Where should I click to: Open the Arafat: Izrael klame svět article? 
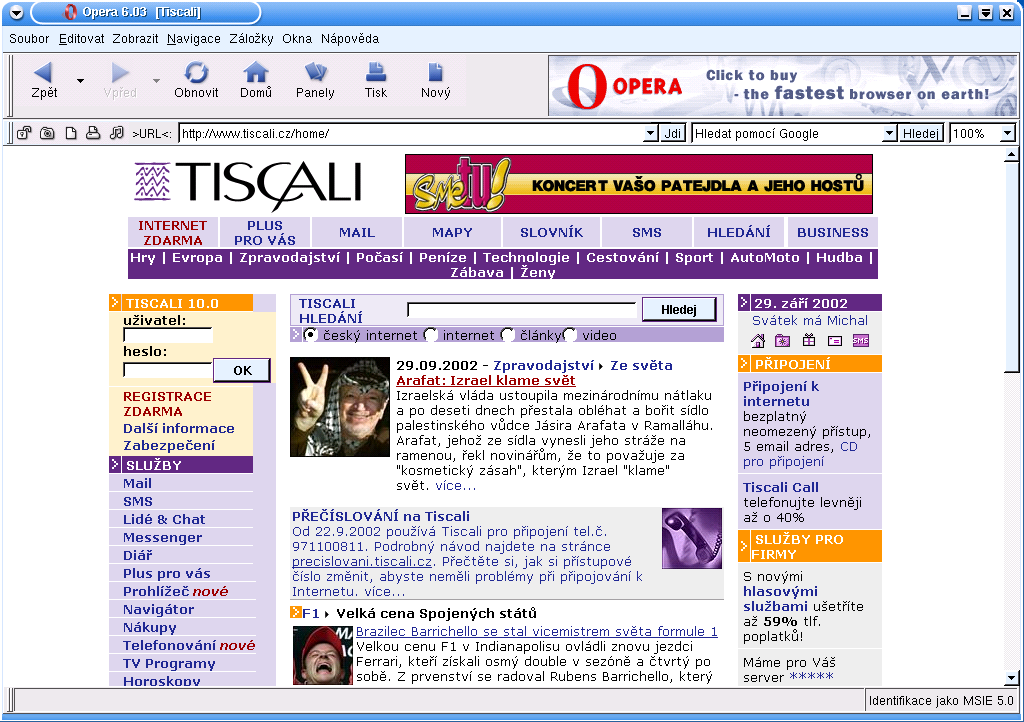tap(485, 381)
